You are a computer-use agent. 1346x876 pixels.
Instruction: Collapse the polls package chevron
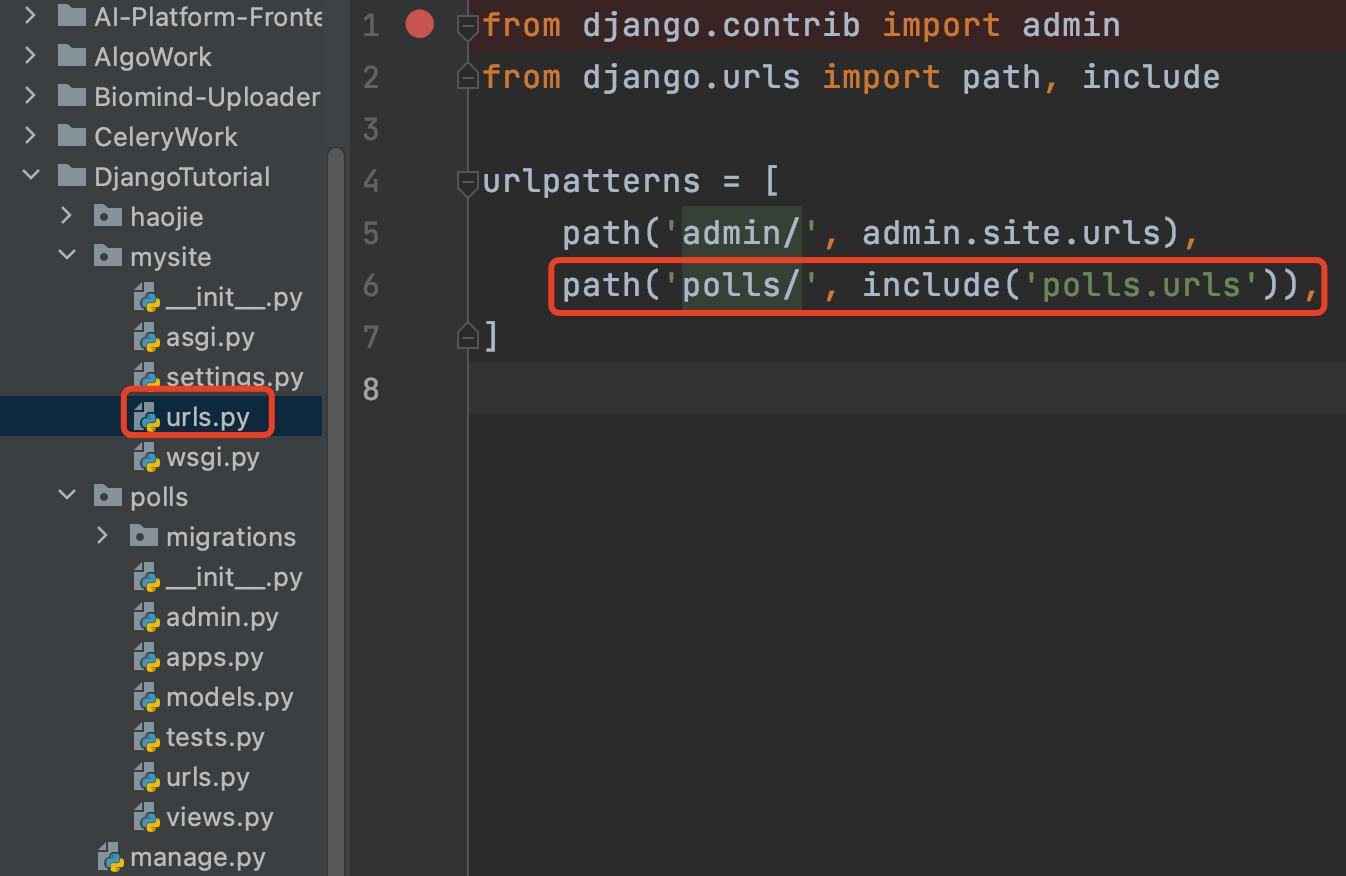(66, 496)
